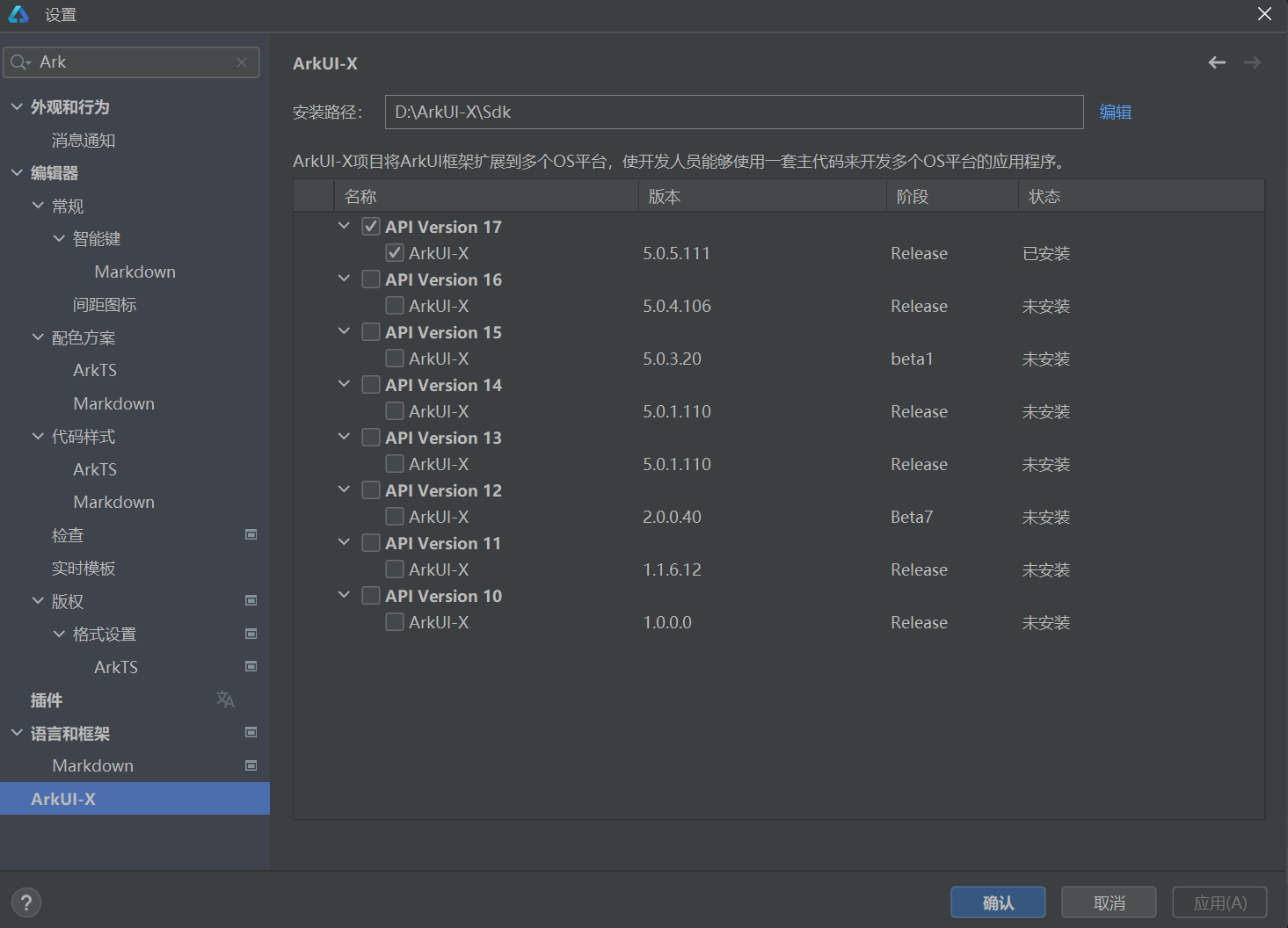Check ArkUI-X 2.0.0.40 Beta7 checkbox
The height and width of the screenshot is (928, 1288).
(395, 517)
